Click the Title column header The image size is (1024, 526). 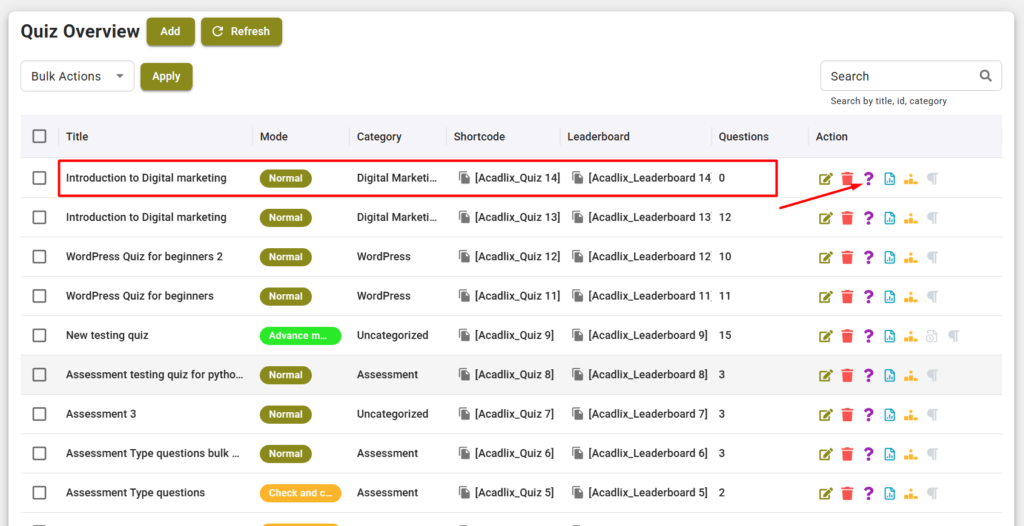click(x=77, y=137)
